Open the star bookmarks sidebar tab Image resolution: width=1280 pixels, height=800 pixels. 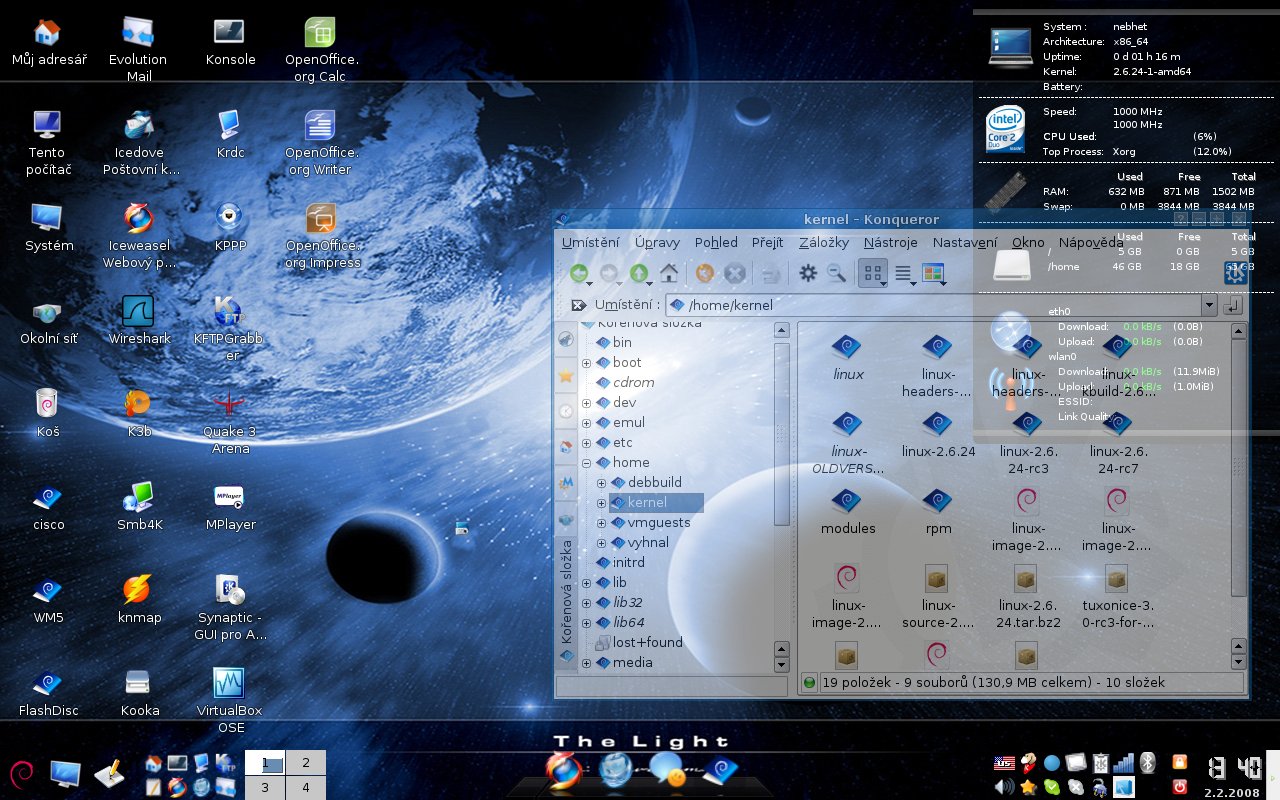coord(566,376)
